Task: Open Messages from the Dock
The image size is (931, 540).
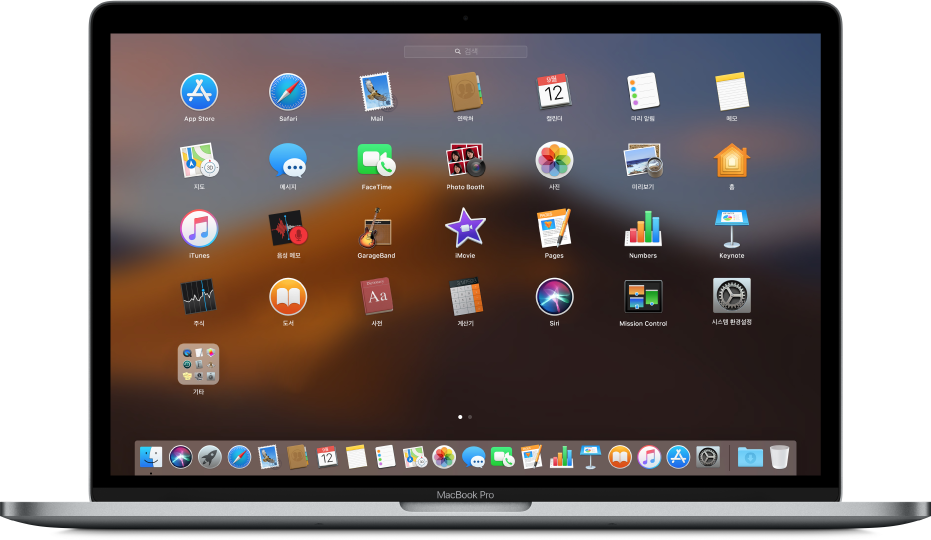Action: (473, 457)
